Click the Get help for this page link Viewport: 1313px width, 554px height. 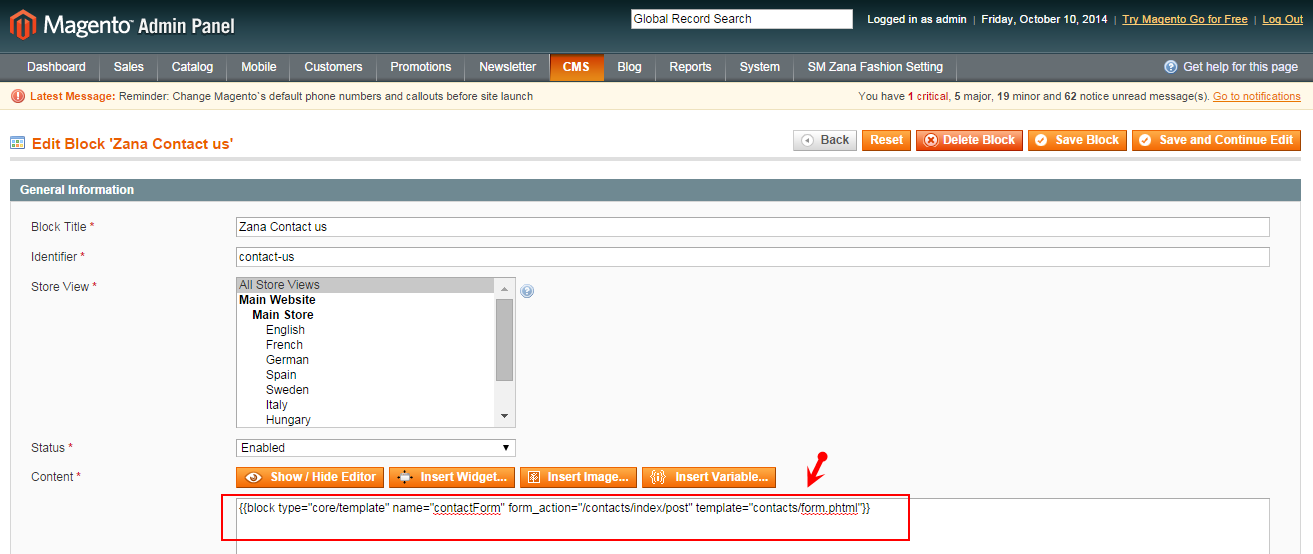pos(1240,67)
